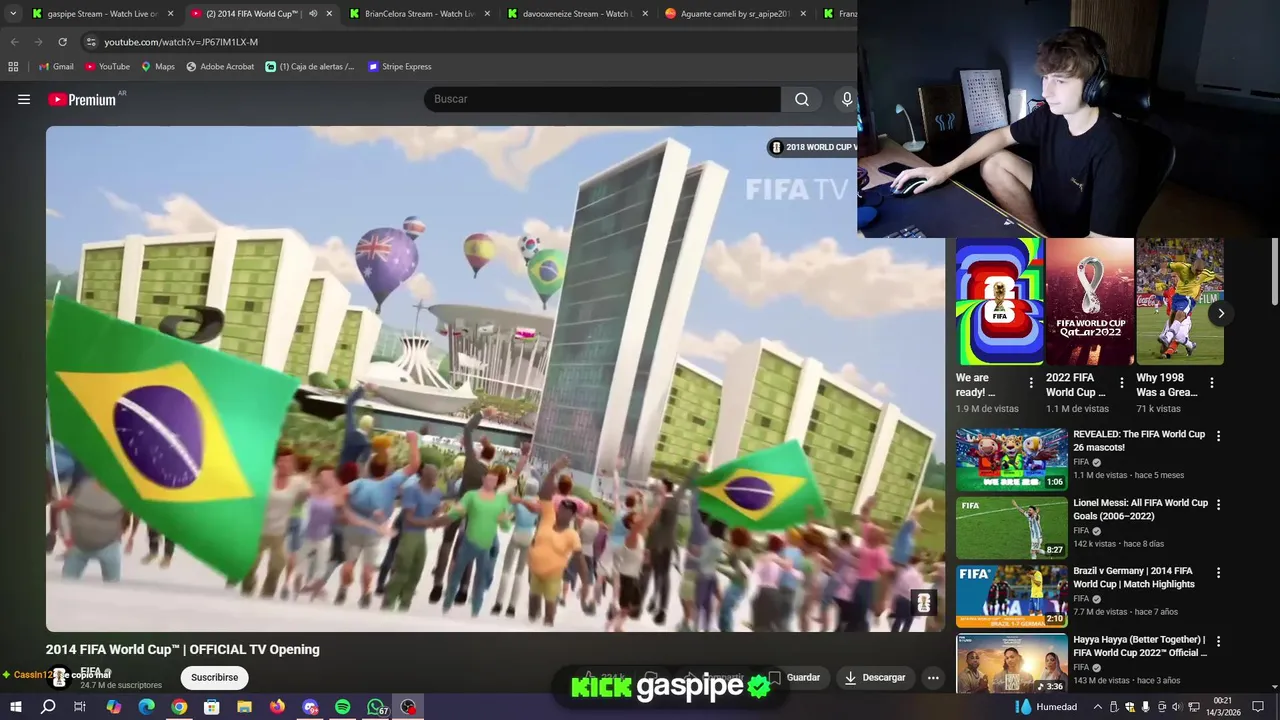This screenshot has height=720, width=1280.
Task: Open Firefox from the taskbar
Action: (x=277, y=707)
